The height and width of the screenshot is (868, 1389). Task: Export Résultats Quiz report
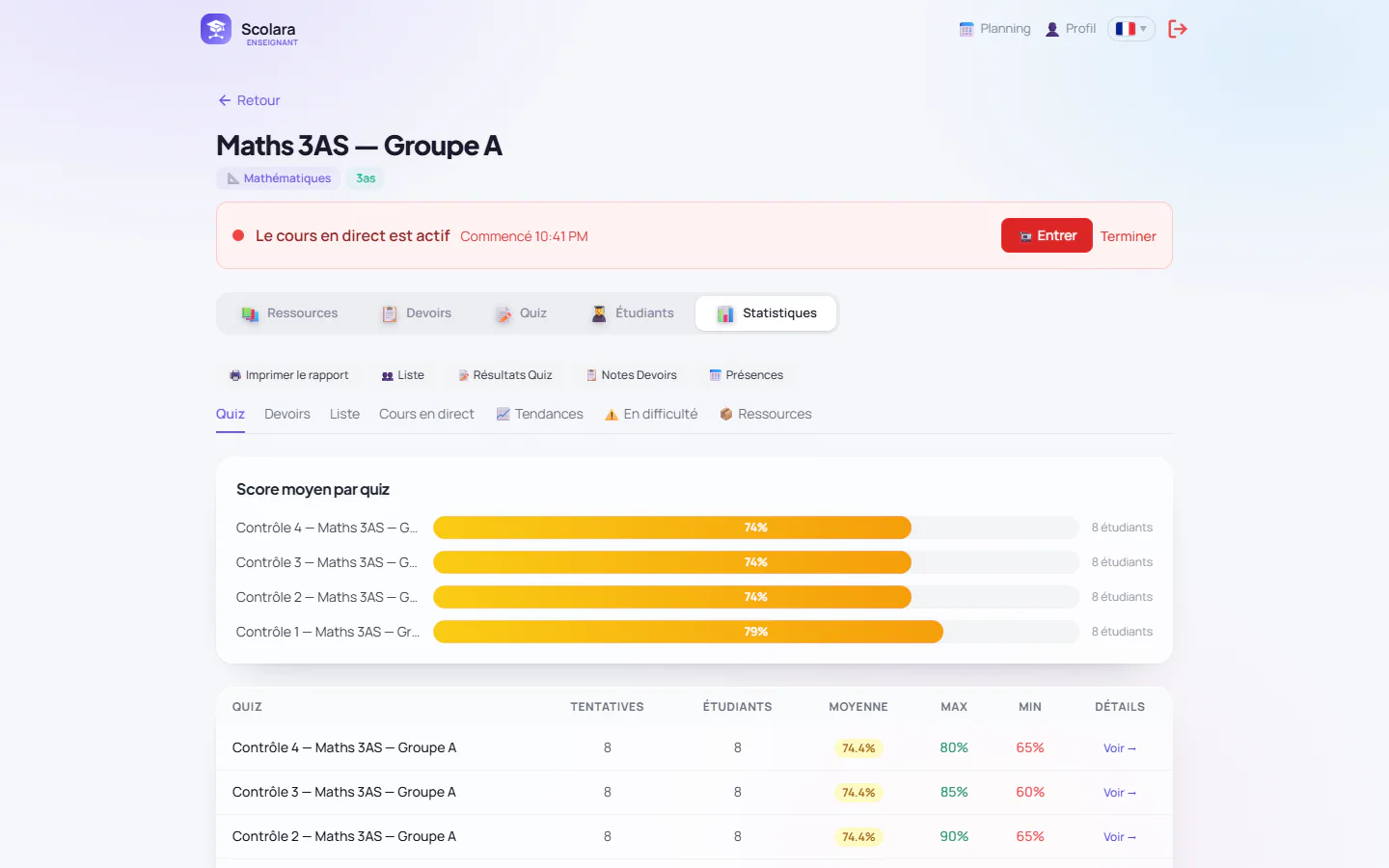pos(504,375)
